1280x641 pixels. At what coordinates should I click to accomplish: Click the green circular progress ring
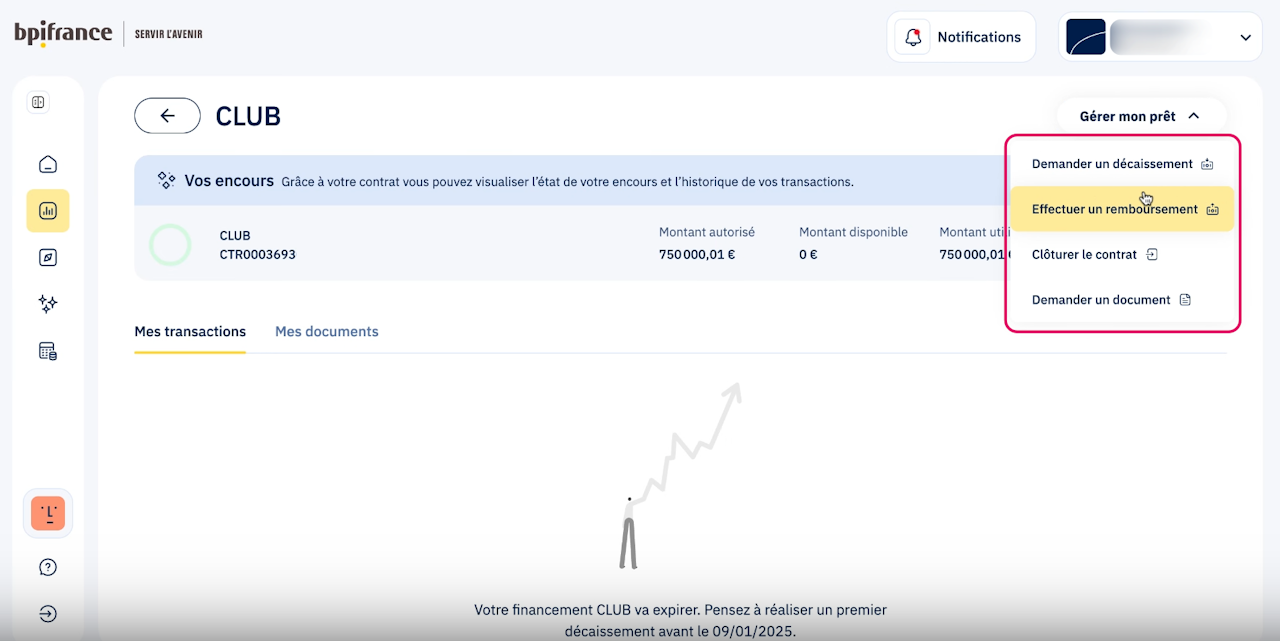[170, 245]
